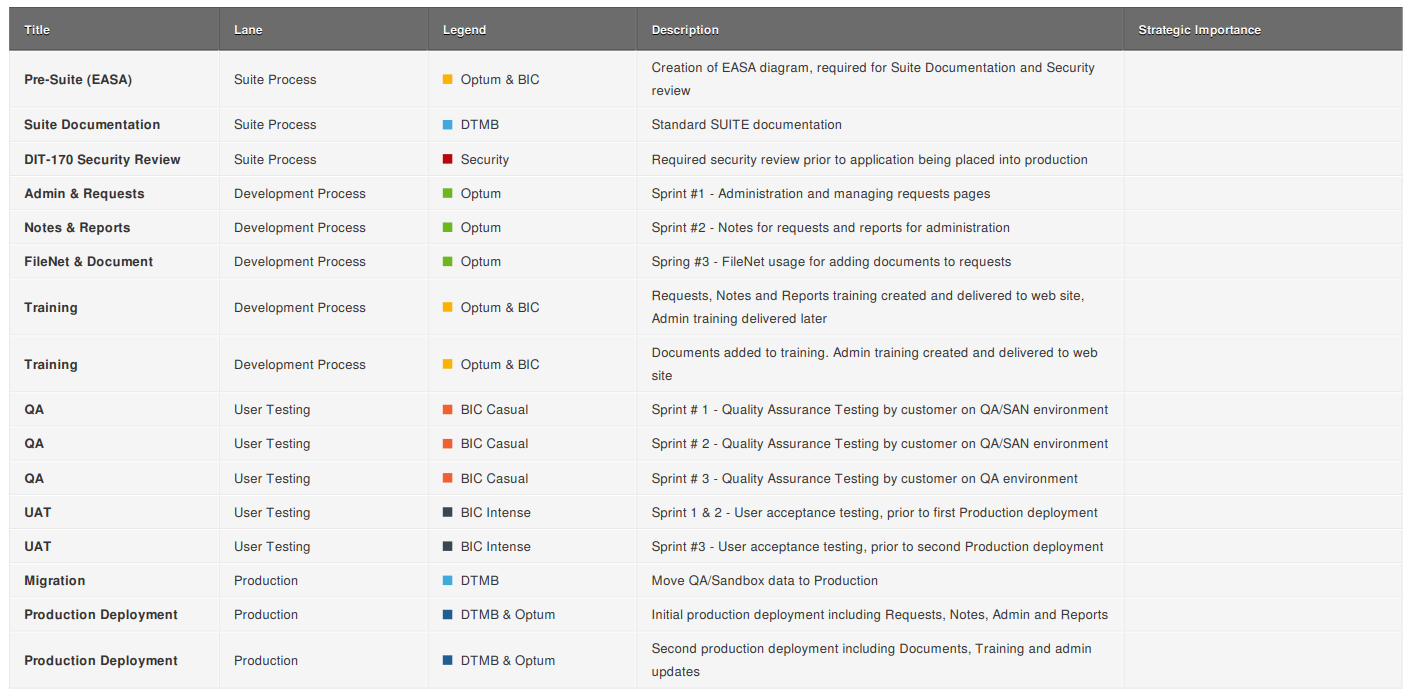Click 'Standard SUITE documentation' description
The image size is (1411, 698).
(x=747, y=125)
